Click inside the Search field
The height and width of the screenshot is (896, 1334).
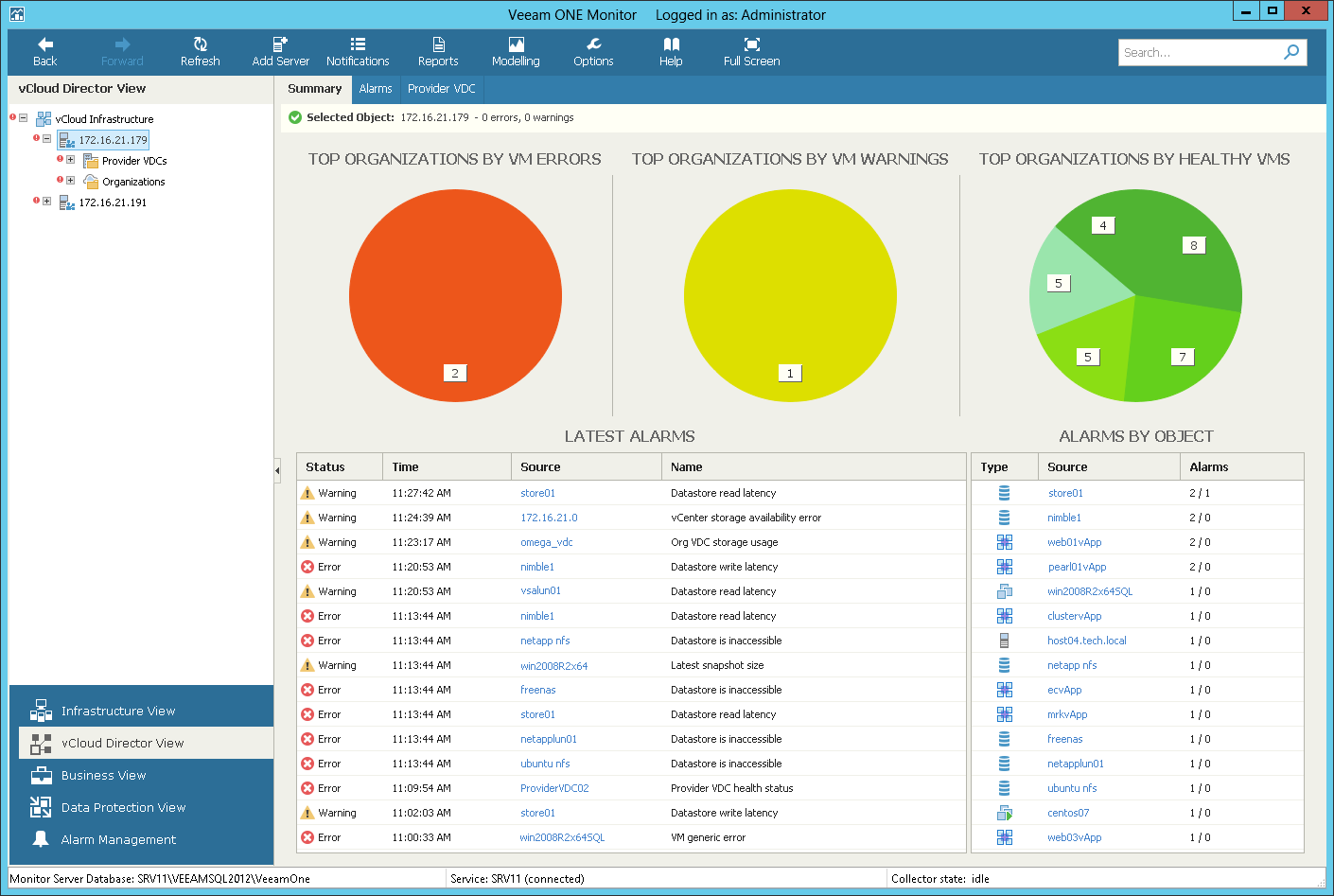coord(1200,52)
